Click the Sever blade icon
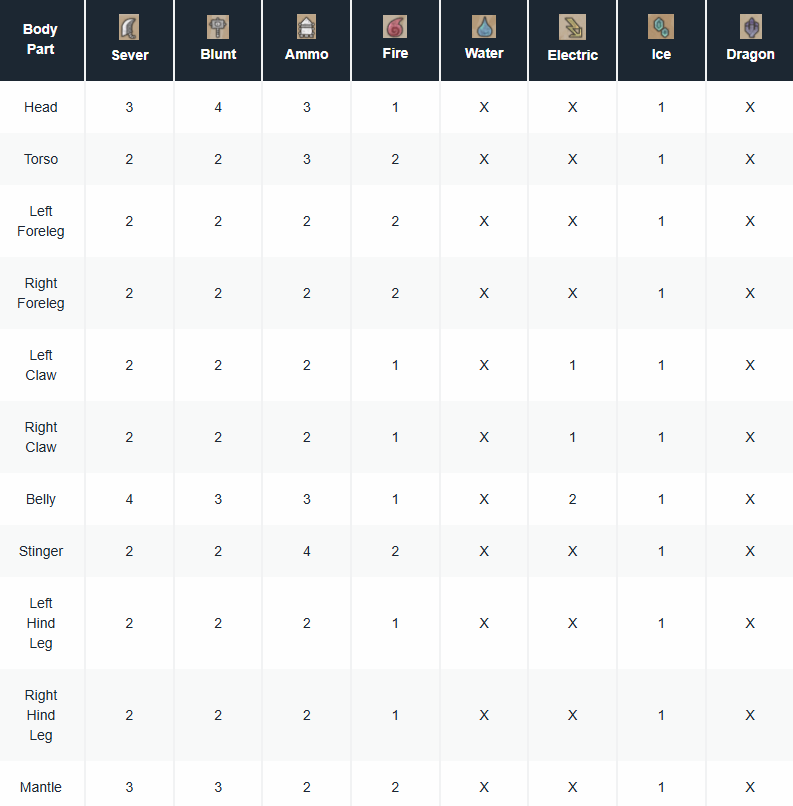Screen dimensions: 793x806 coord(130,27)
